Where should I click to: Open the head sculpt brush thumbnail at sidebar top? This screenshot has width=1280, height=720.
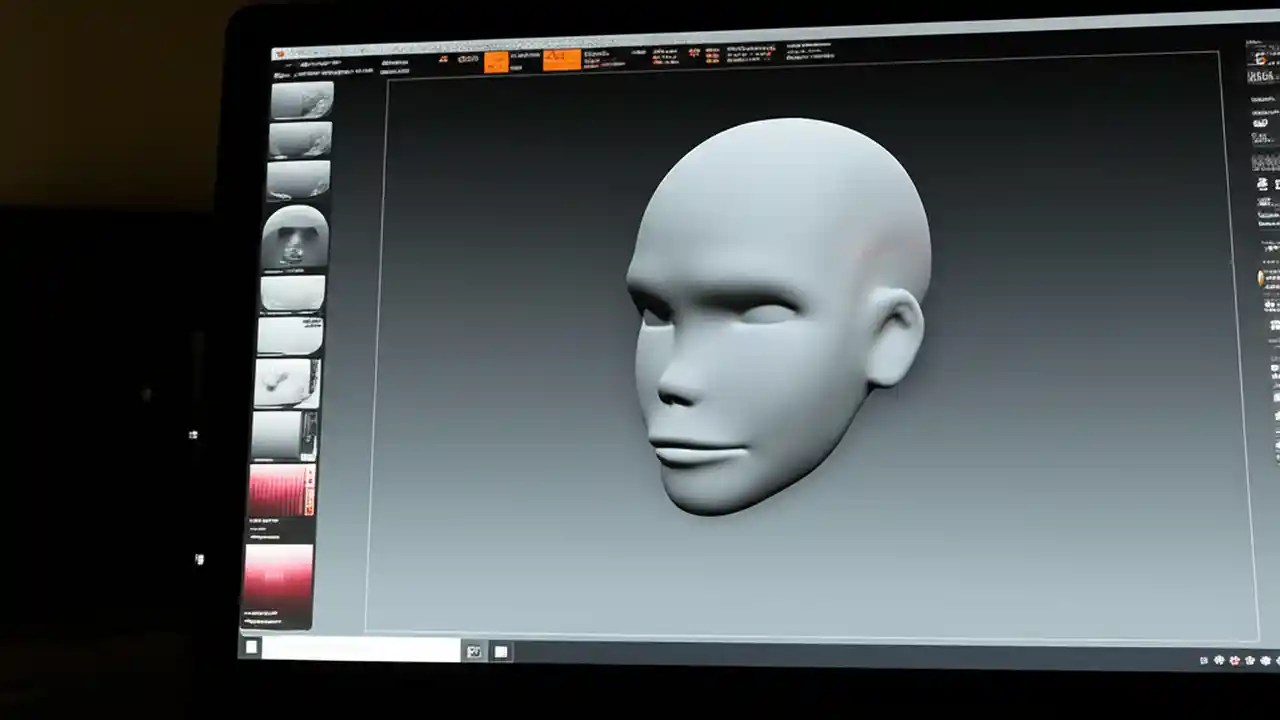(300, 100)
